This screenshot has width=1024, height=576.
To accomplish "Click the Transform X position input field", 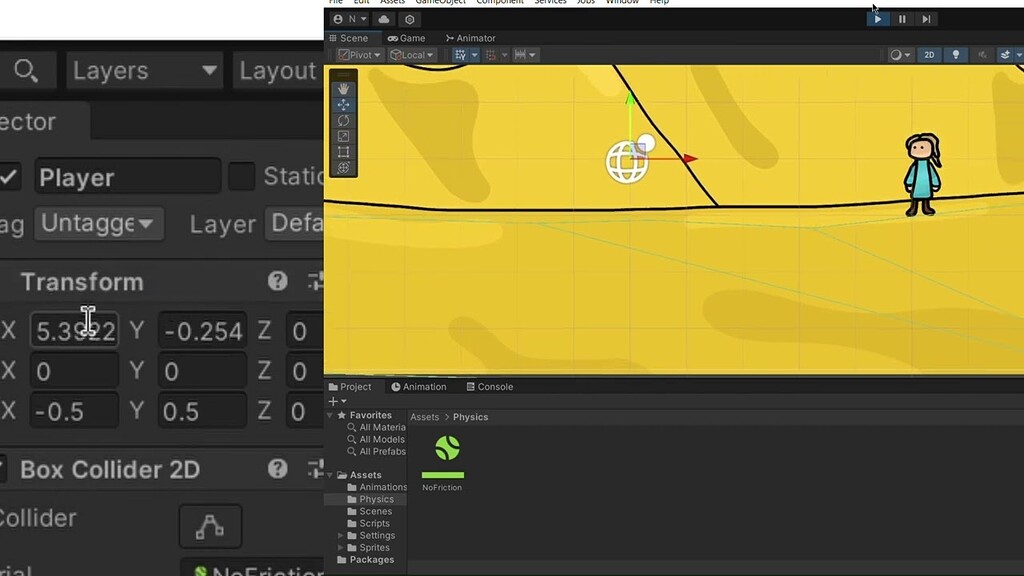I will coord(74,330).
